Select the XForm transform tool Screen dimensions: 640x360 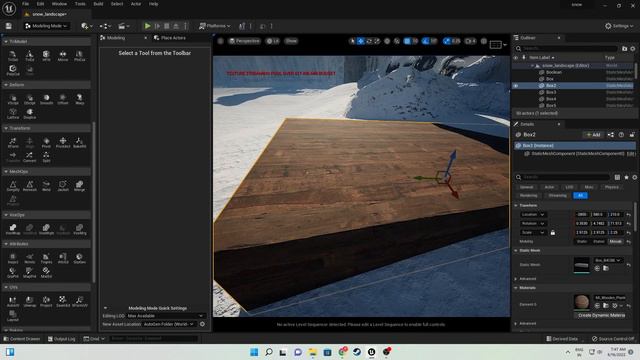click(x=13, y=143)
